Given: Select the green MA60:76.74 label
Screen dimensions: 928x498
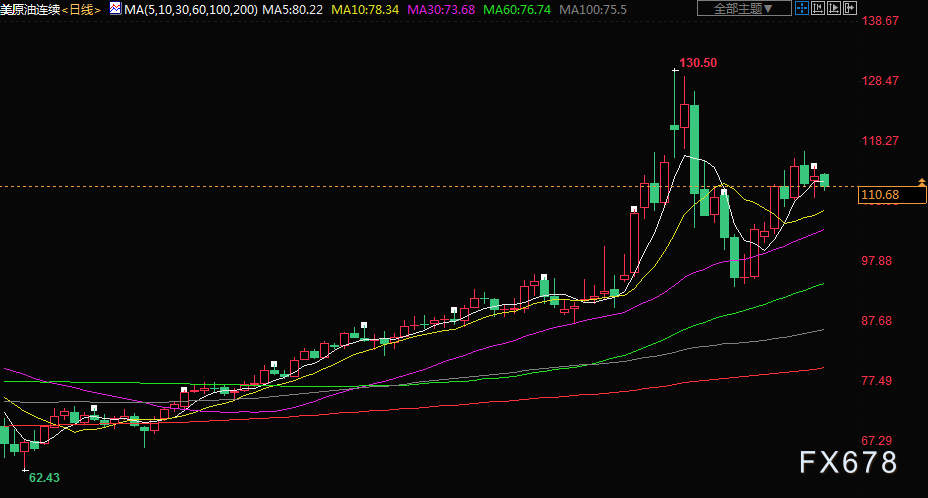Looking at the screenshot, I should click(x=517, y=10).
